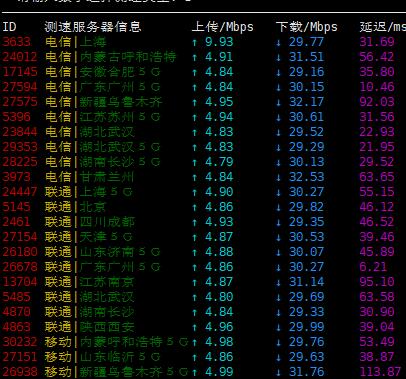
Task: Select server ID 30232
Action: 20,342
